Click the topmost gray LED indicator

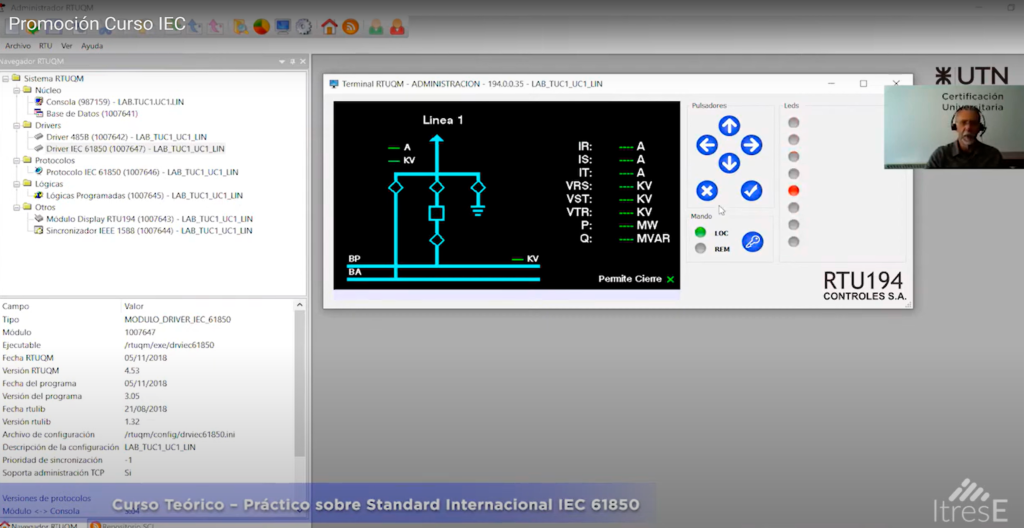coord(793,122)
